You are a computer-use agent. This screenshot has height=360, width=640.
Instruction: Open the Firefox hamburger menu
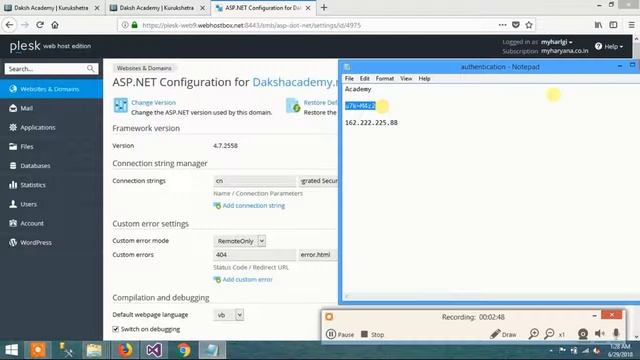coord(631,25)
